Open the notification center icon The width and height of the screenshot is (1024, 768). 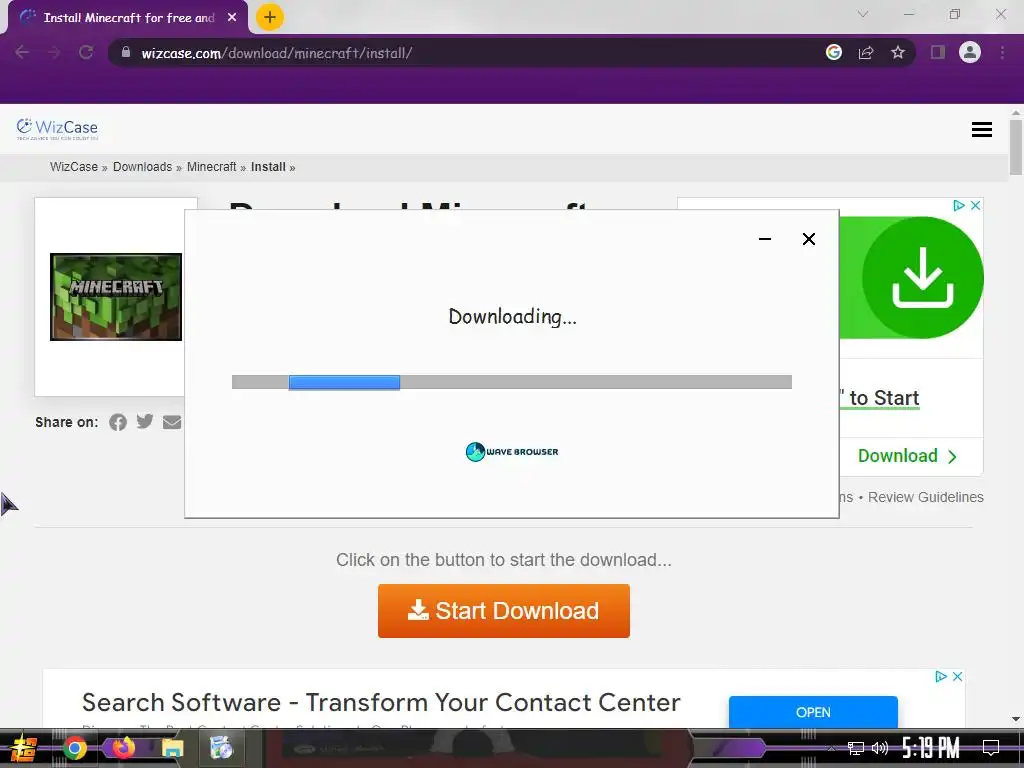991,748
